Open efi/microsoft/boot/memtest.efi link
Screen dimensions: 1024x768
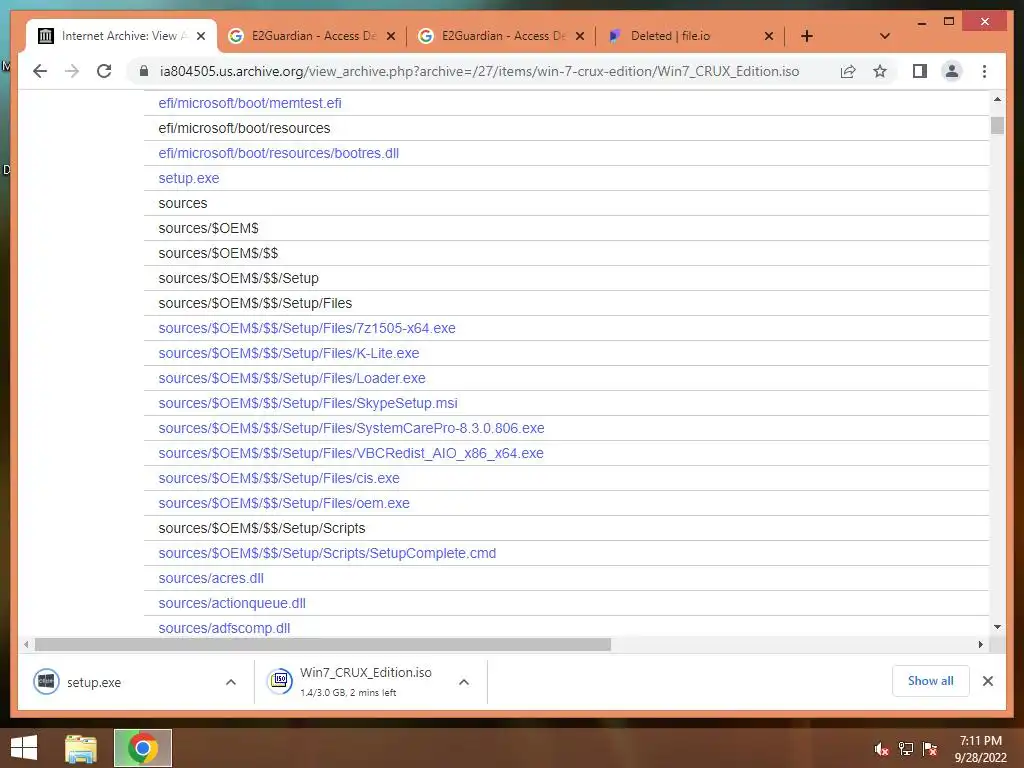pyautogui.click(x=249, y=103)
